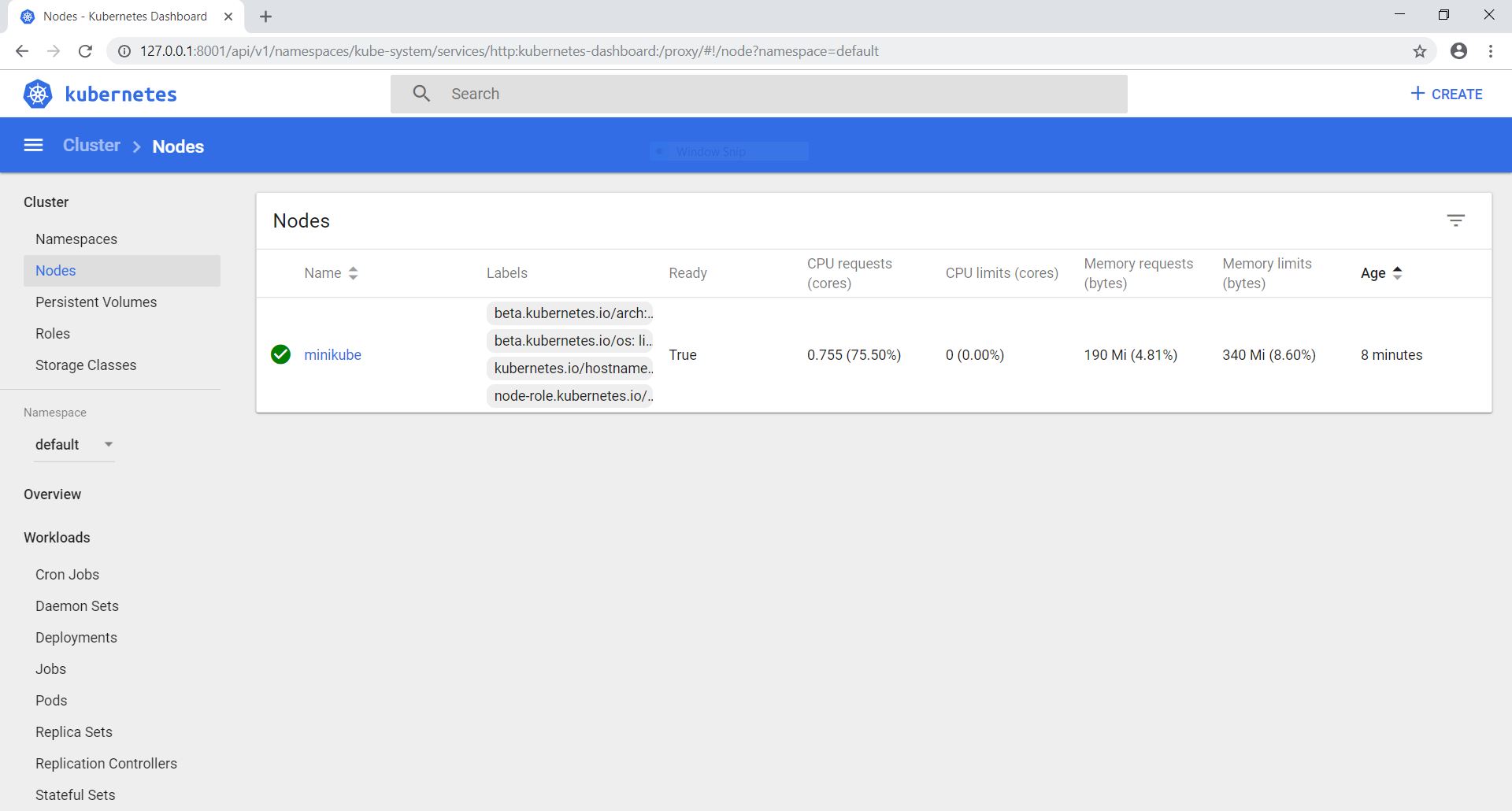
Task: Open the Chrome three-dot menu
Action: [1491, 51]
